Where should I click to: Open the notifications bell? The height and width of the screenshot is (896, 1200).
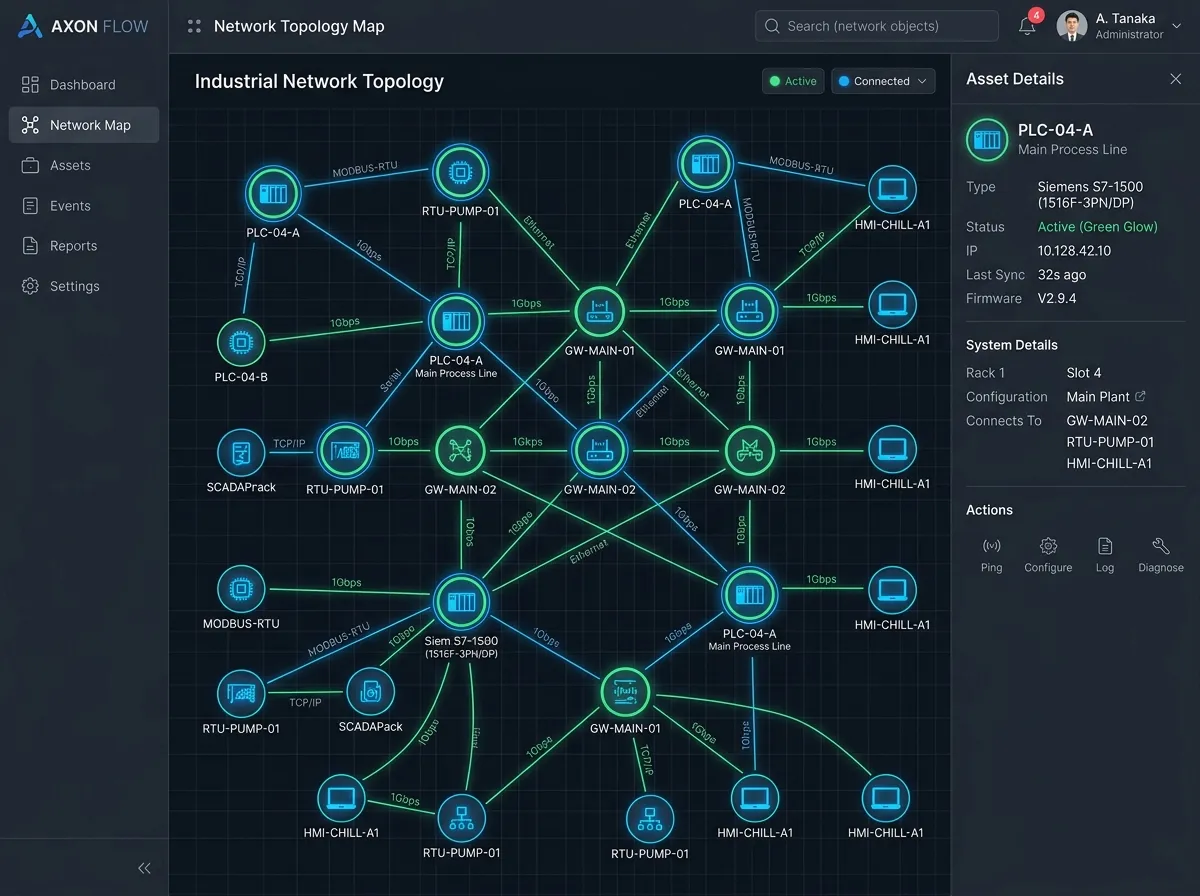[1027, 26]
